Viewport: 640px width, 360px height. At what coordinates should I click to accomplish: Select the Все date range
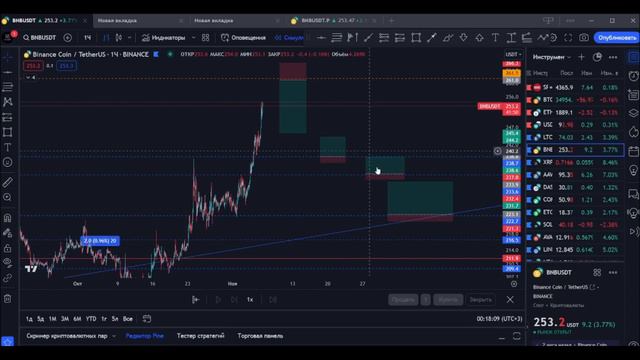(x=128, y=319)
